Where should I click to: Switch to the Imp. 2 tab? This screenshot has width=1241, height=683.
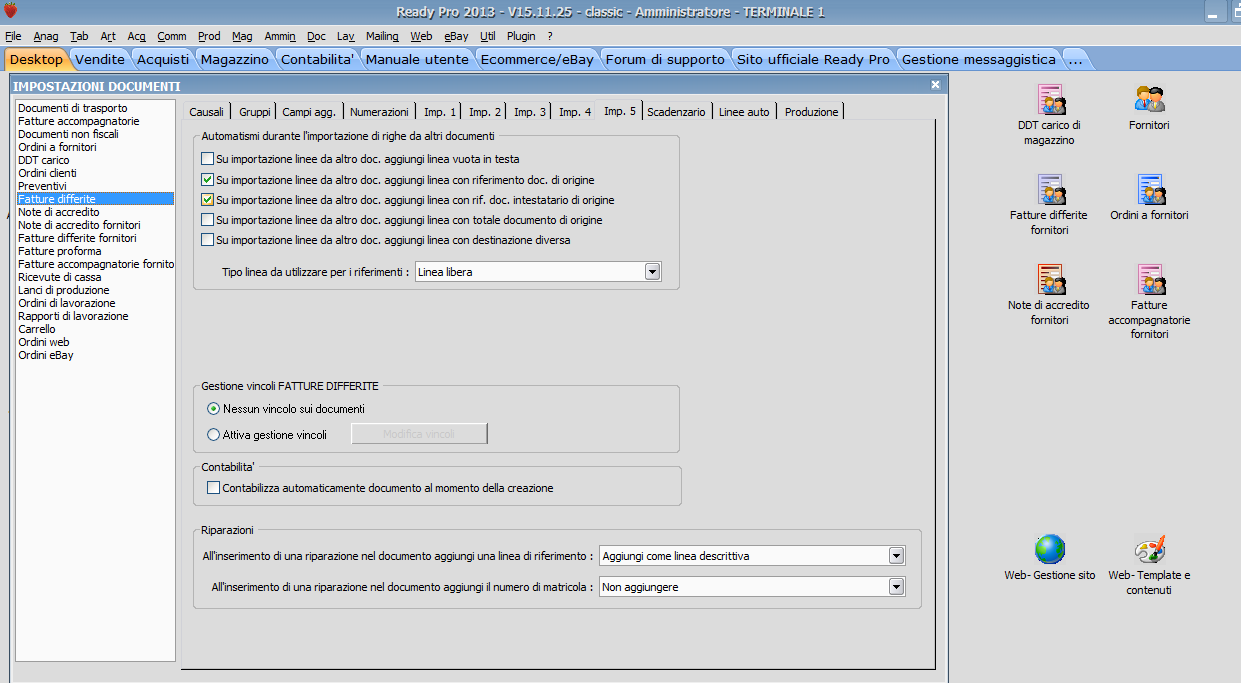(x=486, y=112)
